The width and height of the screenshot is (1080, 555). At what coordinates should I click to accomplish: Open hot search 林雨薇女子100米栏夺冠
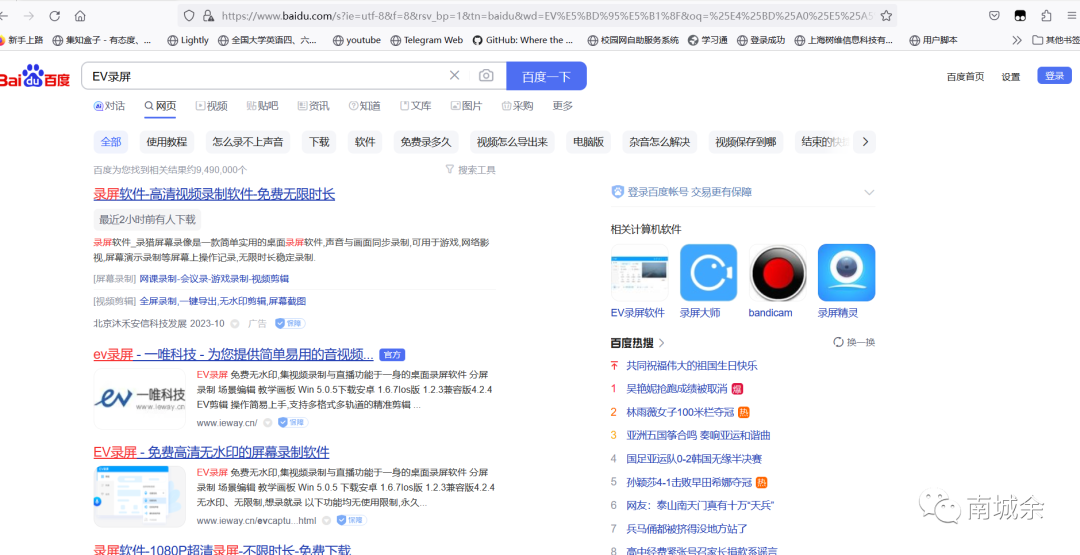coord(681,412)
